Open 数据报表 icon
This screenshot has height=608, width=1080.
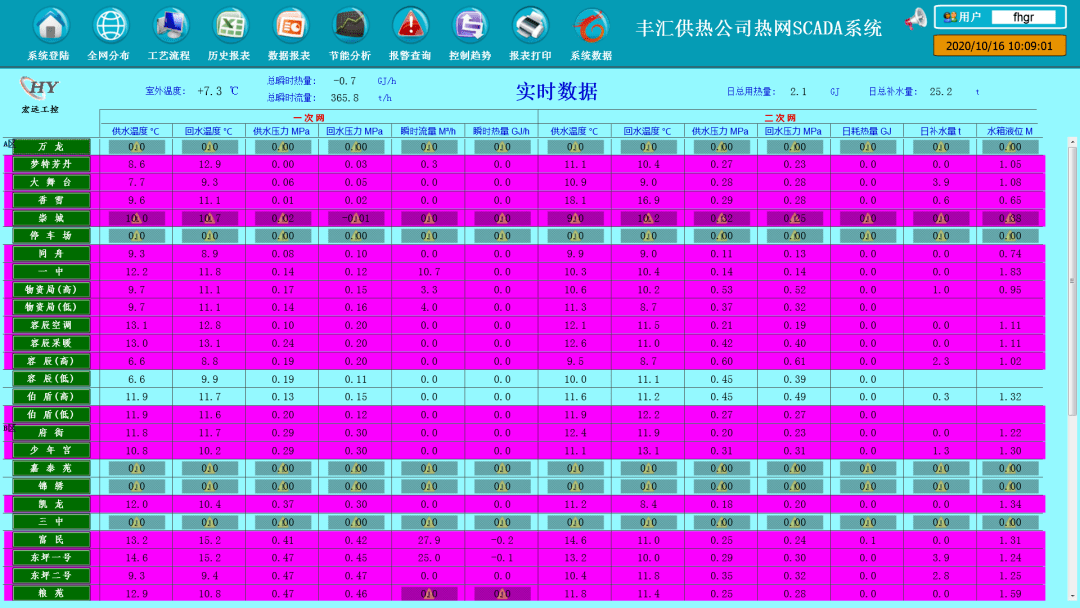(289, 25)
